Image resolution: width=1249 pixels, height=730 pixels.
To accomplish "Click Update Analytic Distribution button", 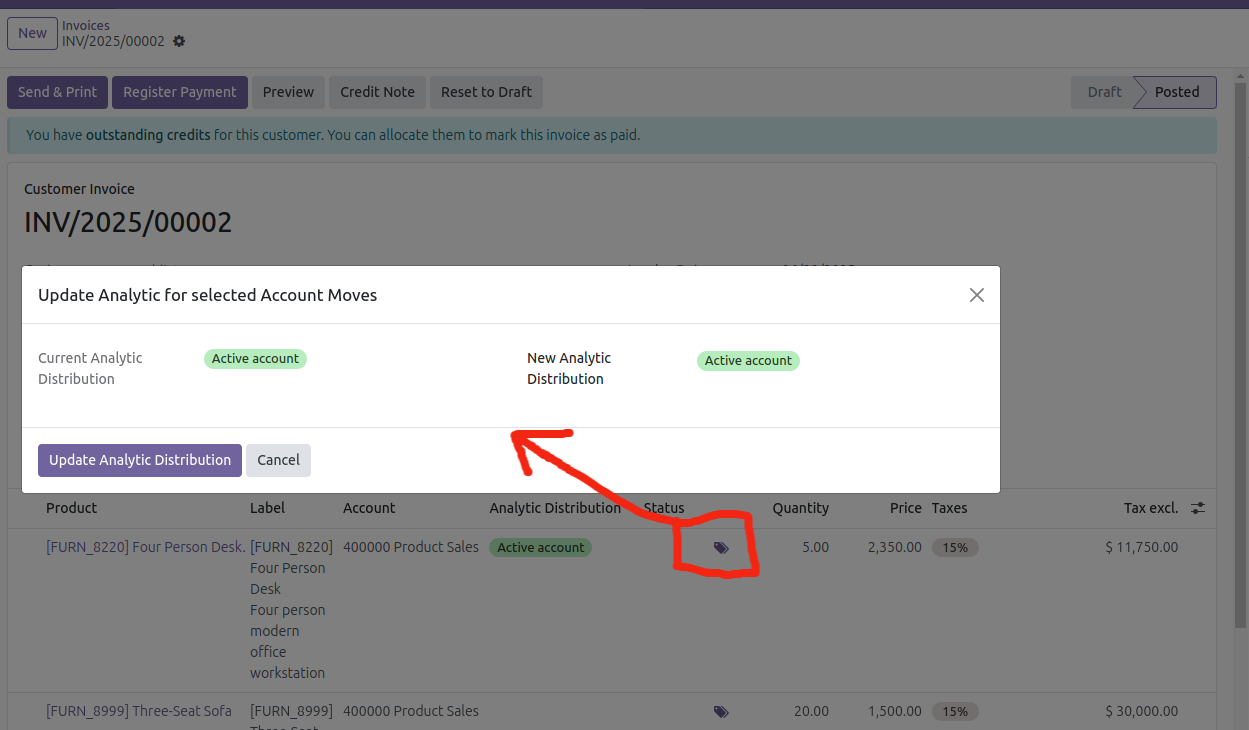I will pos(140,460).
